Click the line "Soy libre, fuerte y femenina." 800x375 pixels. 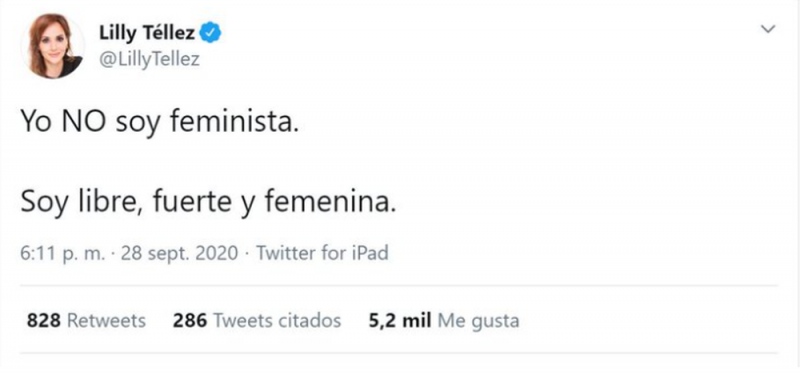click(x=208, y=203)
